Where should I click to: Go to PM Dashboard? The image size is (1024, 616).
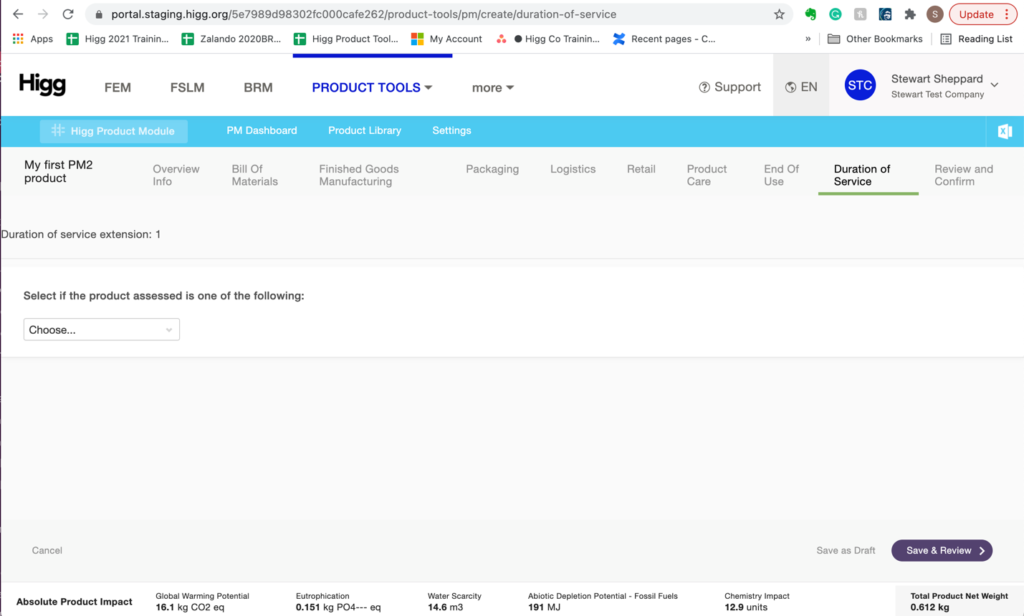coord(262,131)
